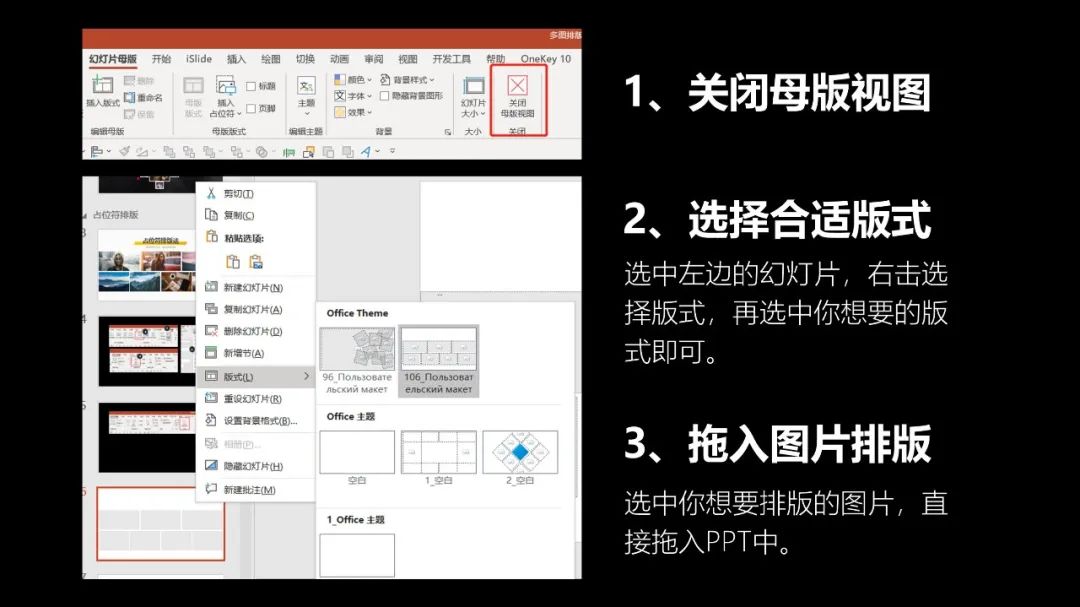Select 剪切 (Cut) scissors in context menu
The width and height of the screenshot is (1080, 607).
[x=211, y=193]
